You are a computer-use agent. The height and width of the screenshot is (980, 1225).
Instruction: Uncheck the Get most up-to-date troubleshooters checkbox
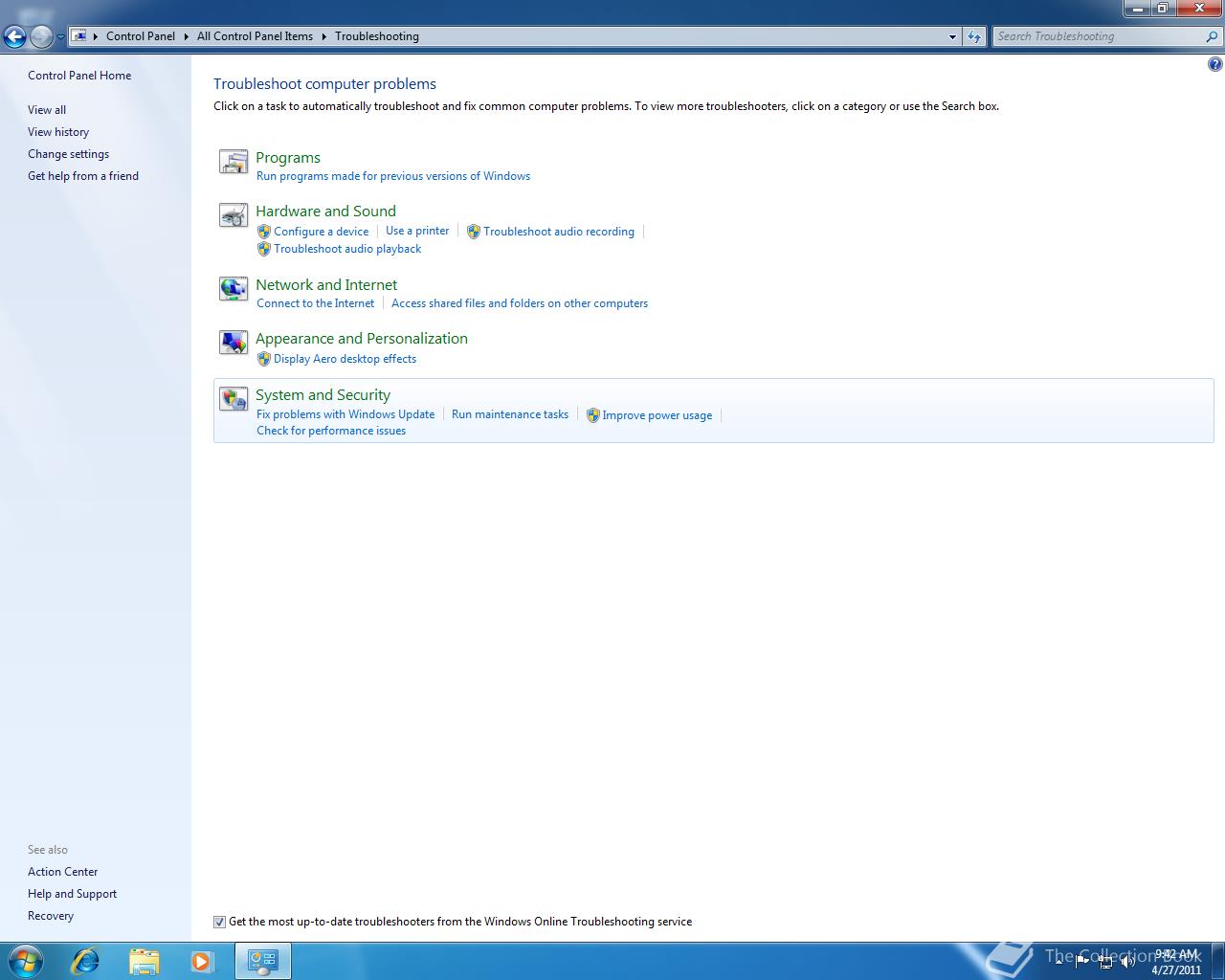click(219, 922)
